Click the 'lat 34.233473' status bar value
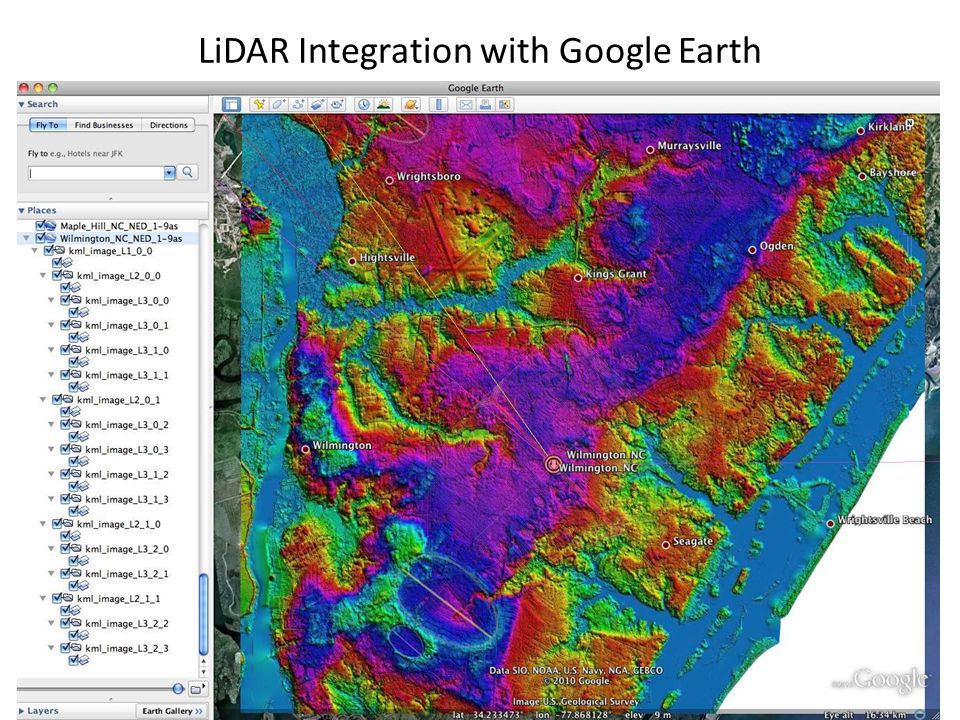Screen dimensions: 960x720 (x=487, y=714)
